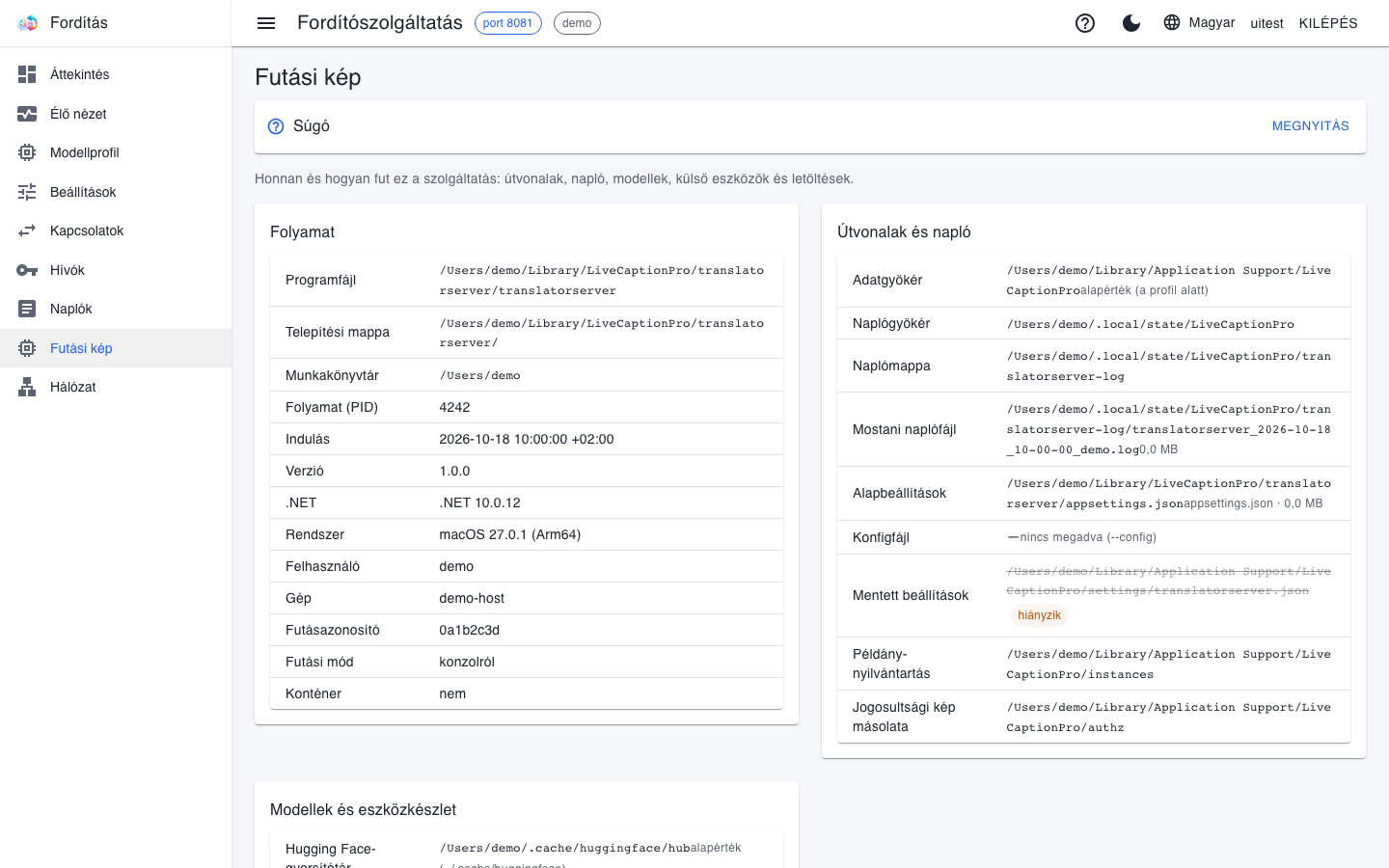Click the Futási kép memory icon
This screenshot has width=1389, height=868.
tap(27, 348)
